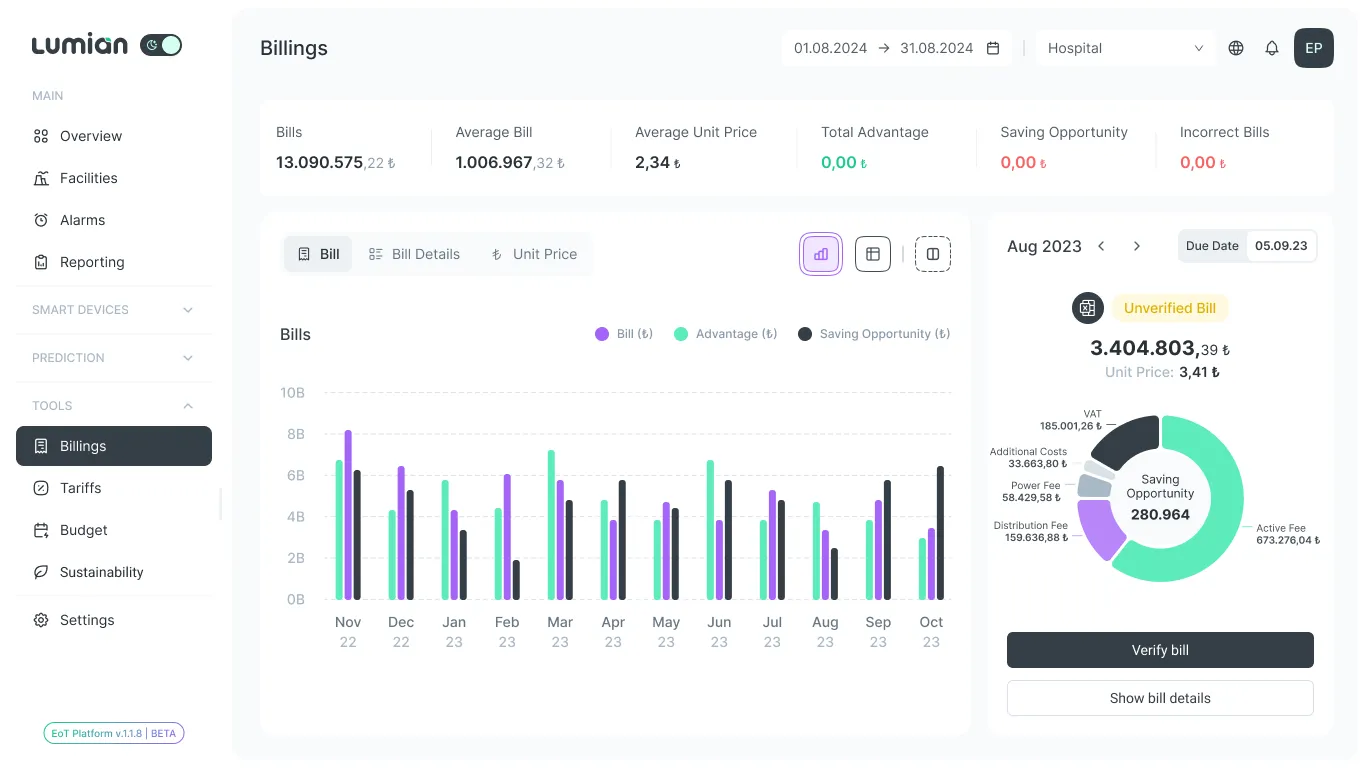Click the Average Bill 1.006.967,32 value
The width and height of the screenshot is (1366, 768).
point(510,163)
